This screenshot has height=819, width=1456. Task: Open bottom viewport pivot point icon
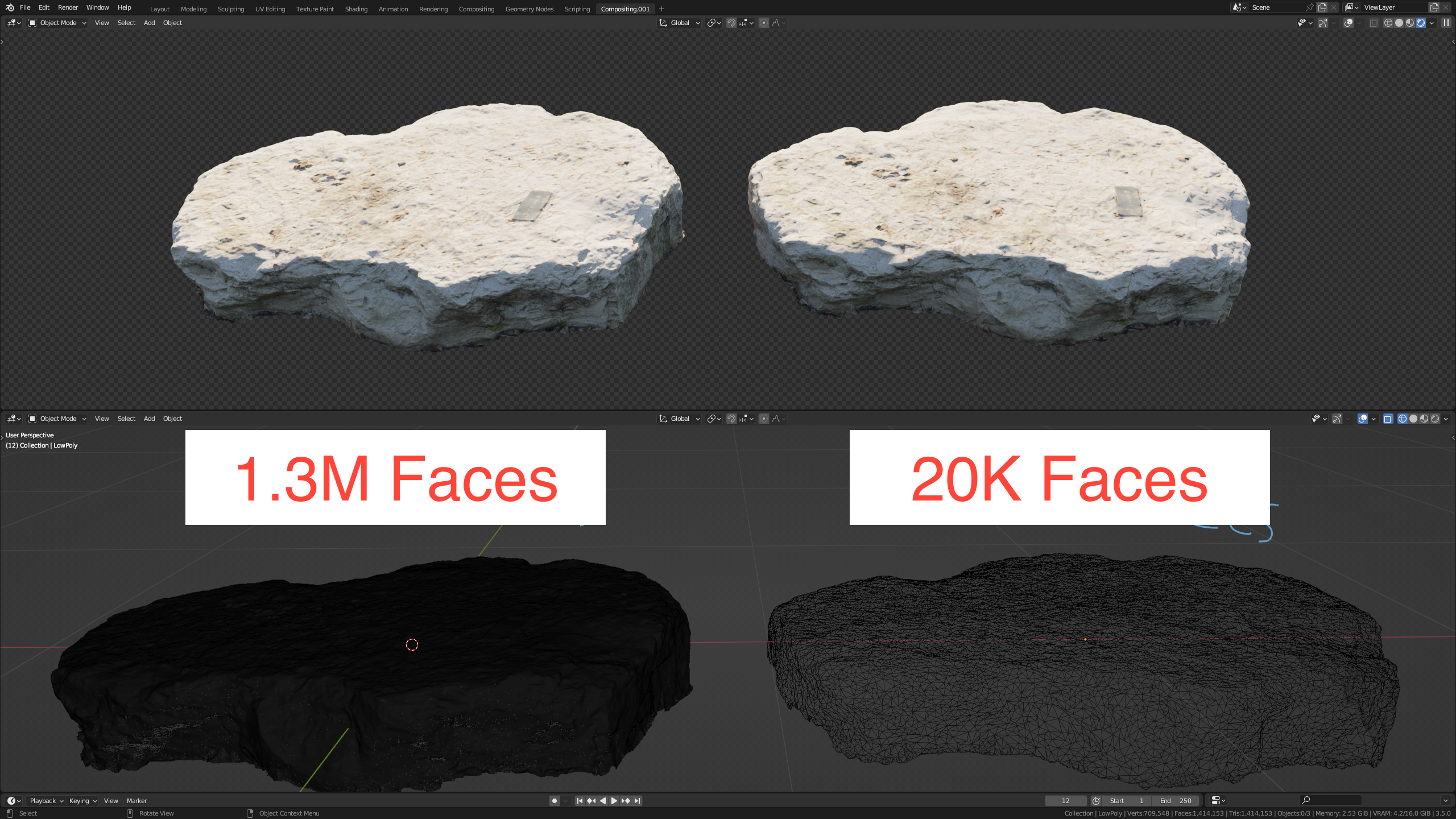(714, 419)
